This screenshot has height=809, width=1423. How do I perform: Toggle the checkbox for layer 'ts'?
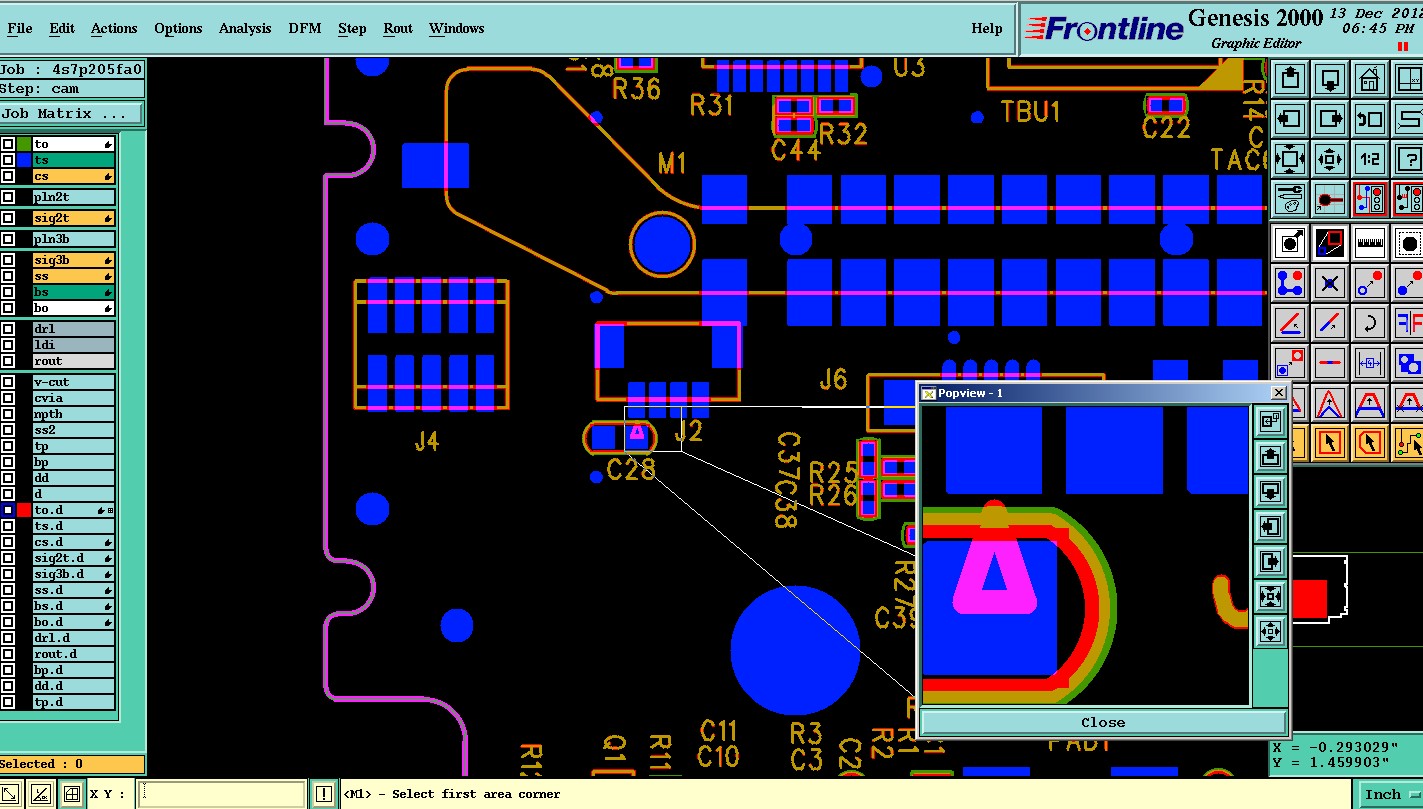(8, 160)
